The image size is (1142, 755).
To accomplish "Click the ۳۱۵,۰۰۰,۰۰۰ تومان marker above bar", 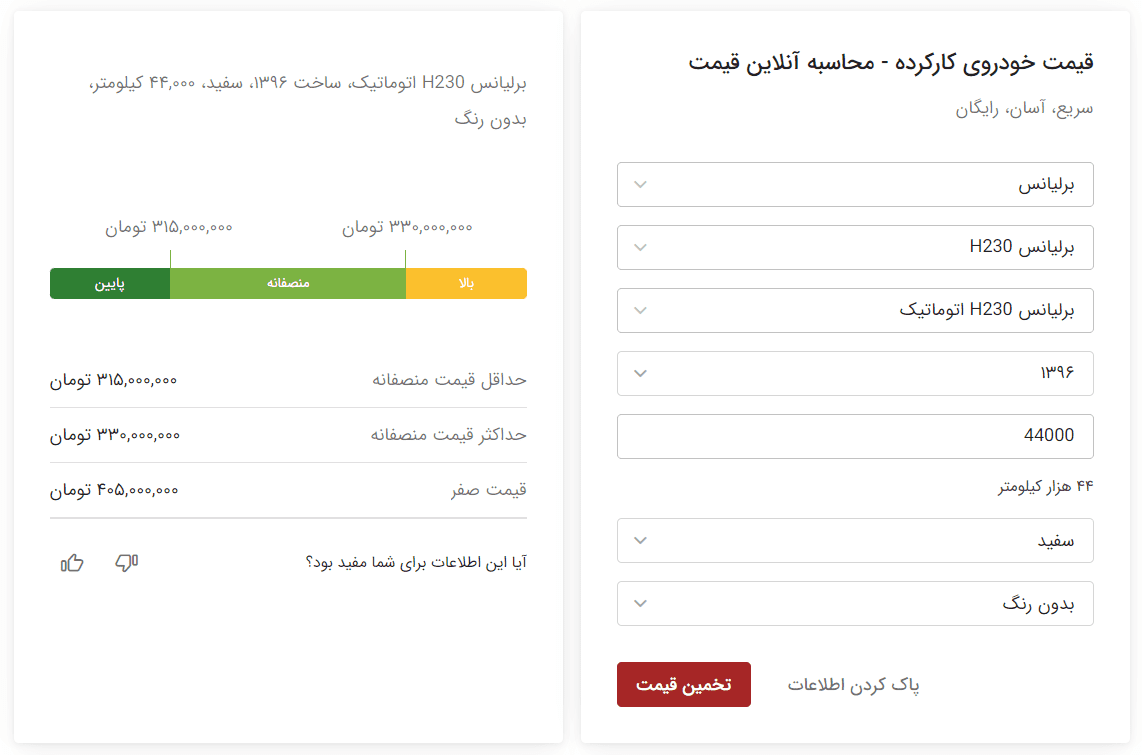I will point(169,228).
